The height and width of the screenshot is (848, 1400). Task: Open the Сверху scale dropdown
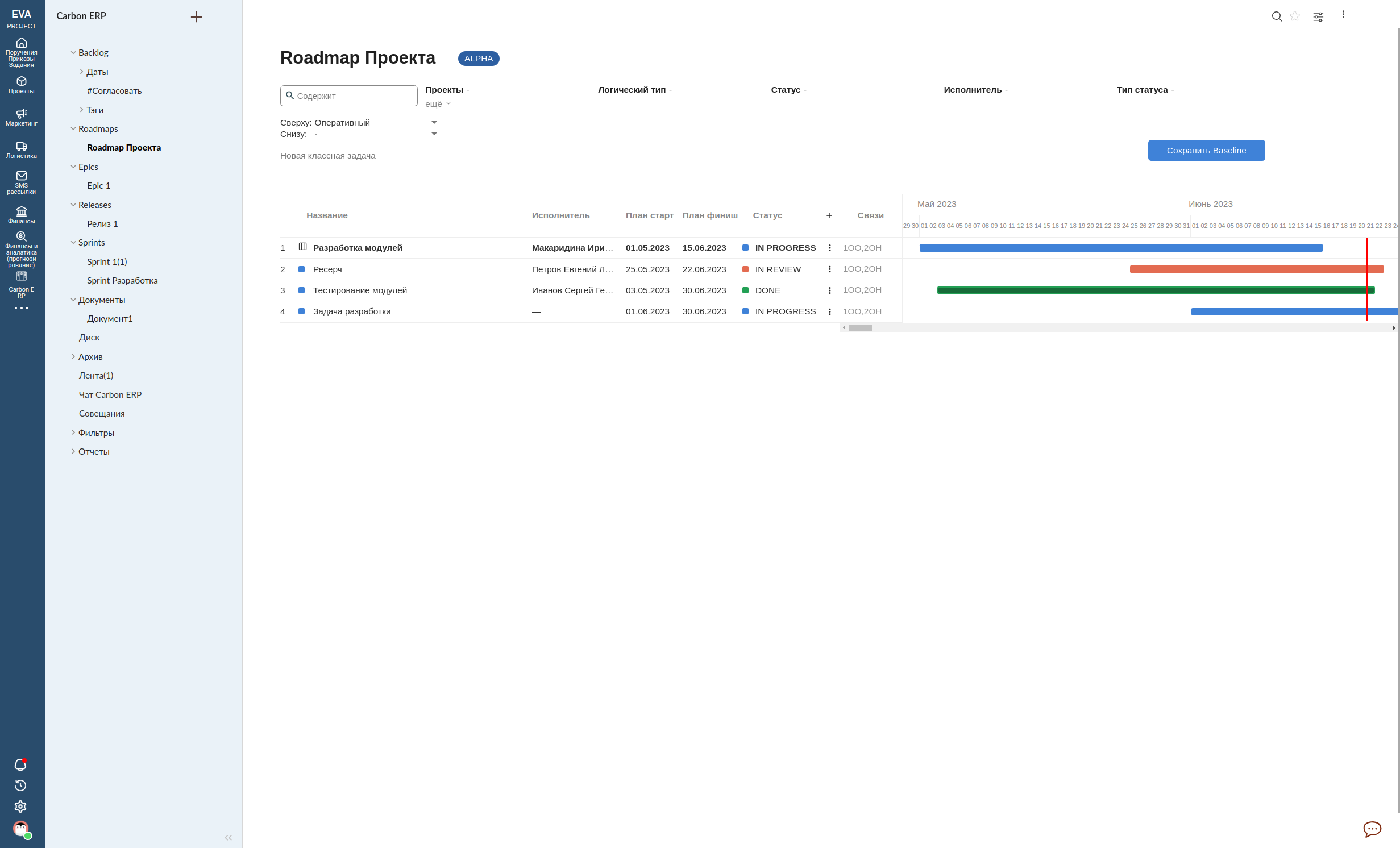[x=434, y=123]
